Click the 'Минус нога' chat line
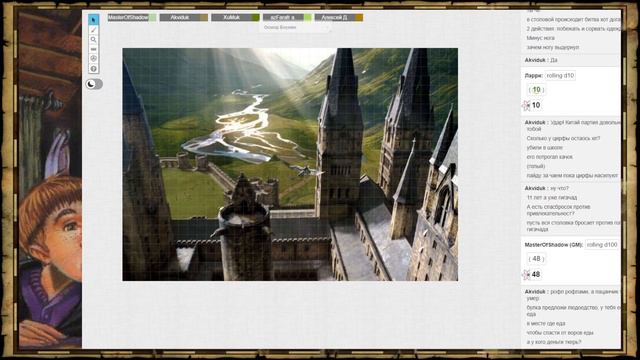Image resolution: width=640 pixels, height=360 pixels. tap(540, 38)
